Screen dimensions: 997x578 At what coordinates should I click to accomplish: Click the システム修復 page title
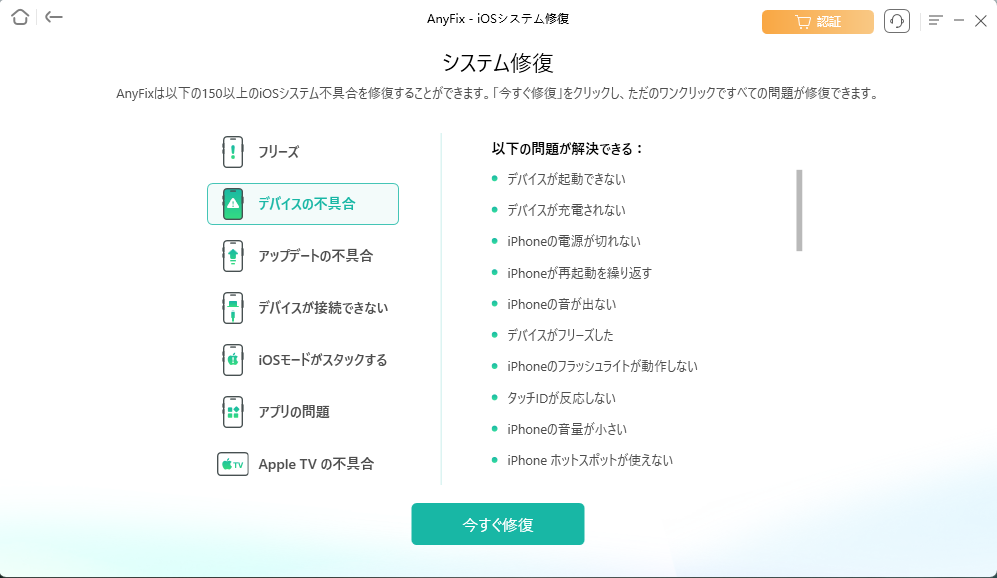498,63
